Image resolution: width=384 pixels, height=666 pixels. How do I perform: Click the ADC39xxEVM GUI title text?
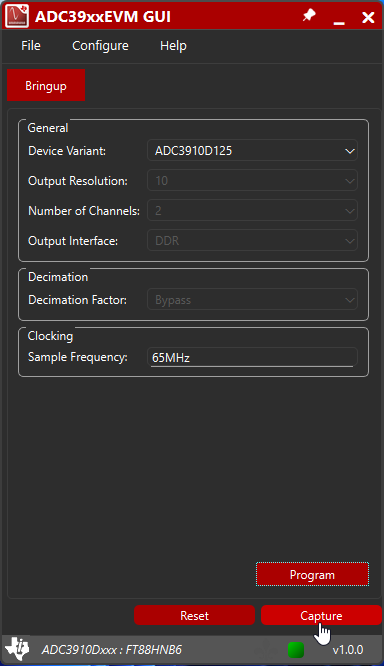coord(103,17)
